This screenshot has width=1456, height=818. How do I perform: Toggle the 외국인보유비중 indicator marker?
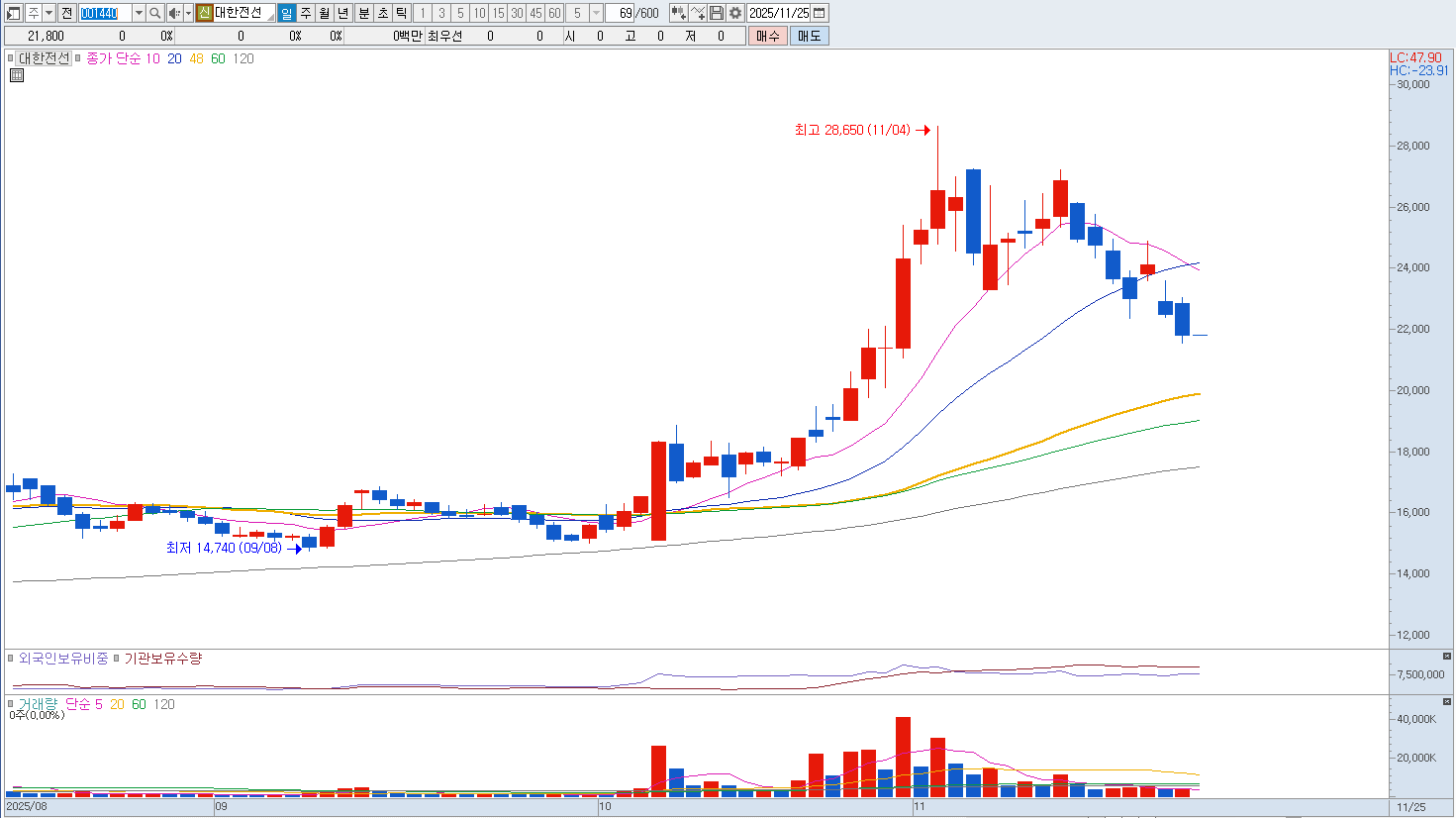click(12, 659)
